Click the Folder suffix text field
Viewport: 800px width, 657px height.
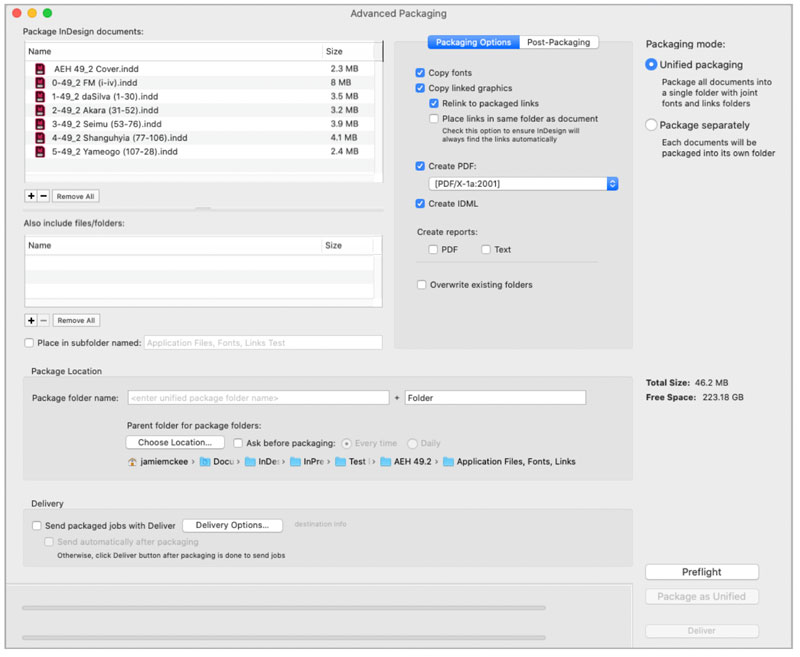pyautogui.click(x=495, y=398)
